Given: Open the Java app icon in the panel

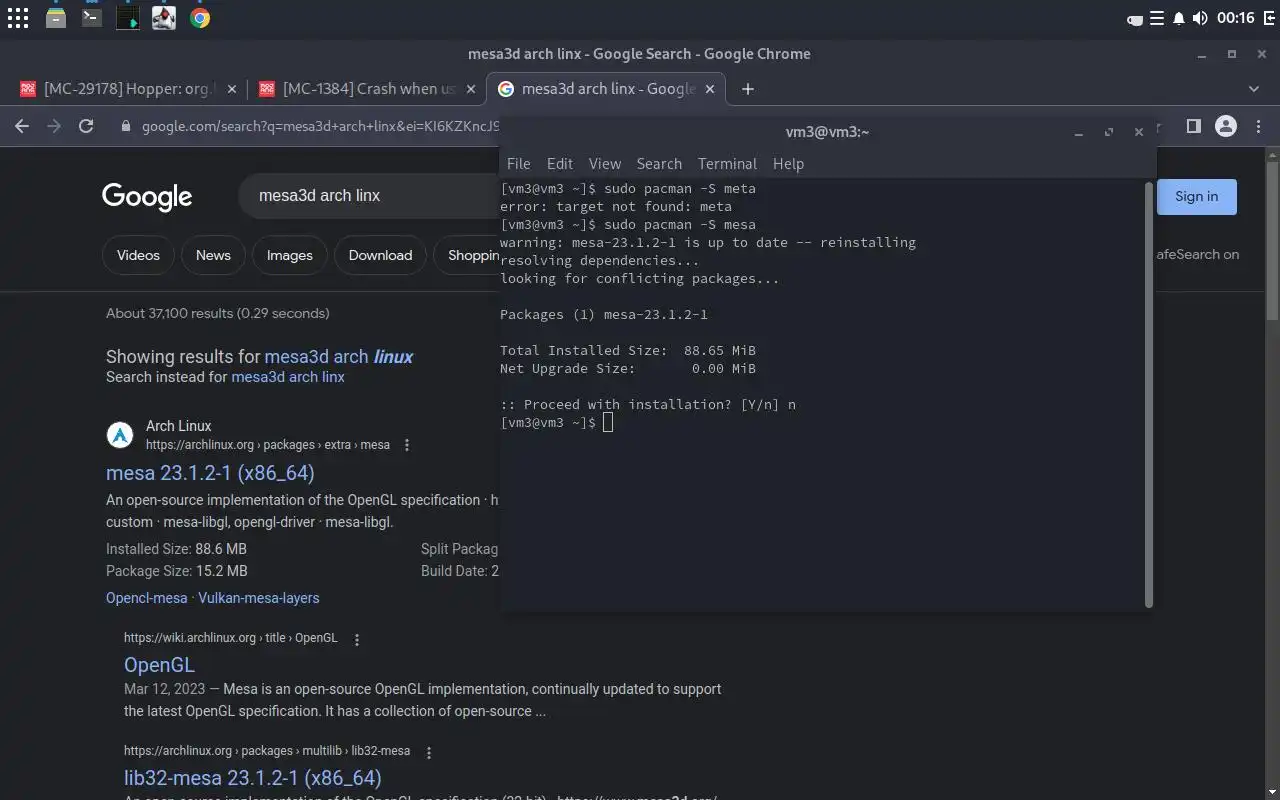Looking at the screenshot, I should 164,17.
